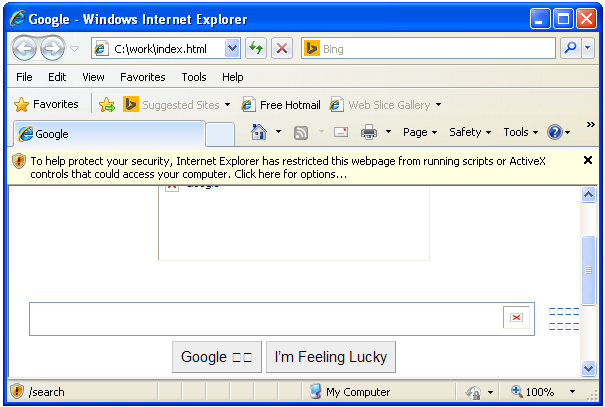The image size is (605, 407).
Task: Click the zoom level 100% button
Action: pos(532,392)
